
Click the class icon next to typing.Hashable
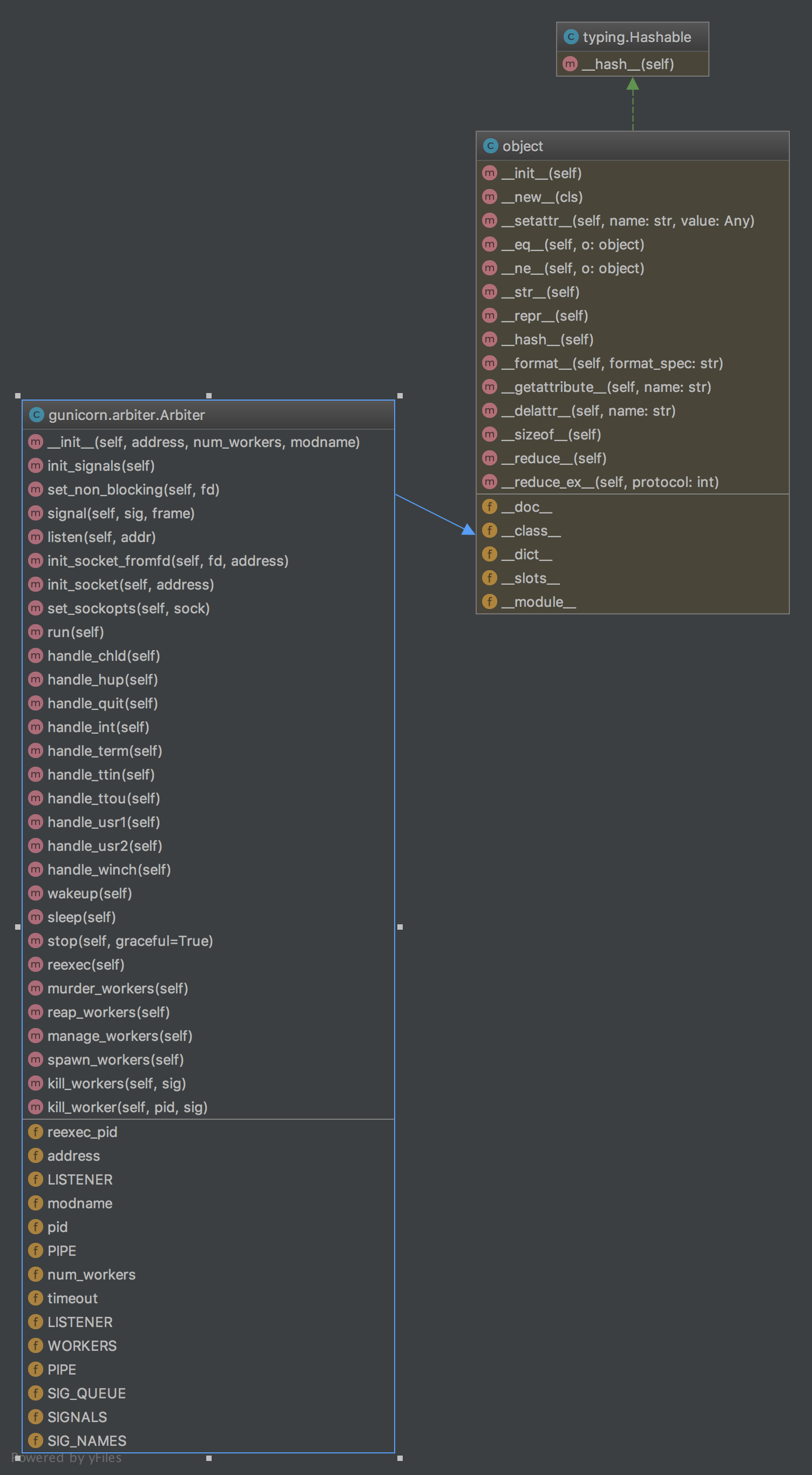click(571, 37)
